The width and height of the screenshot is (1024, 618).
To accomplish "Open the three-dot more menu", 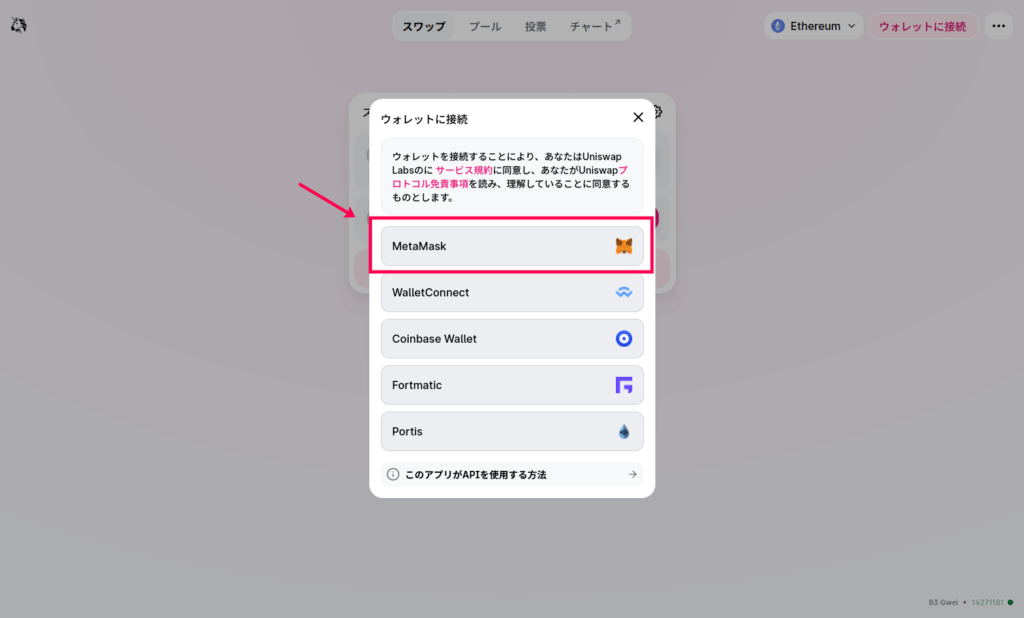I will (999, 26).
